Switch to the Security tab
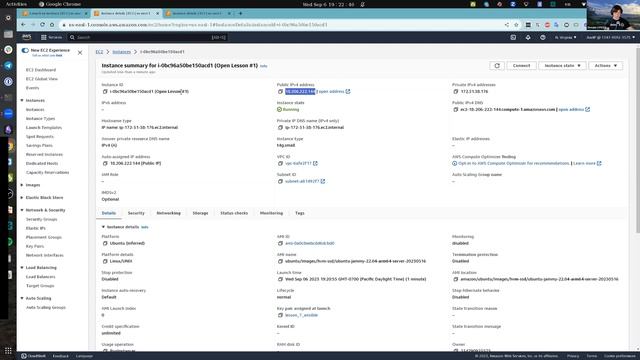 [136, 213]
